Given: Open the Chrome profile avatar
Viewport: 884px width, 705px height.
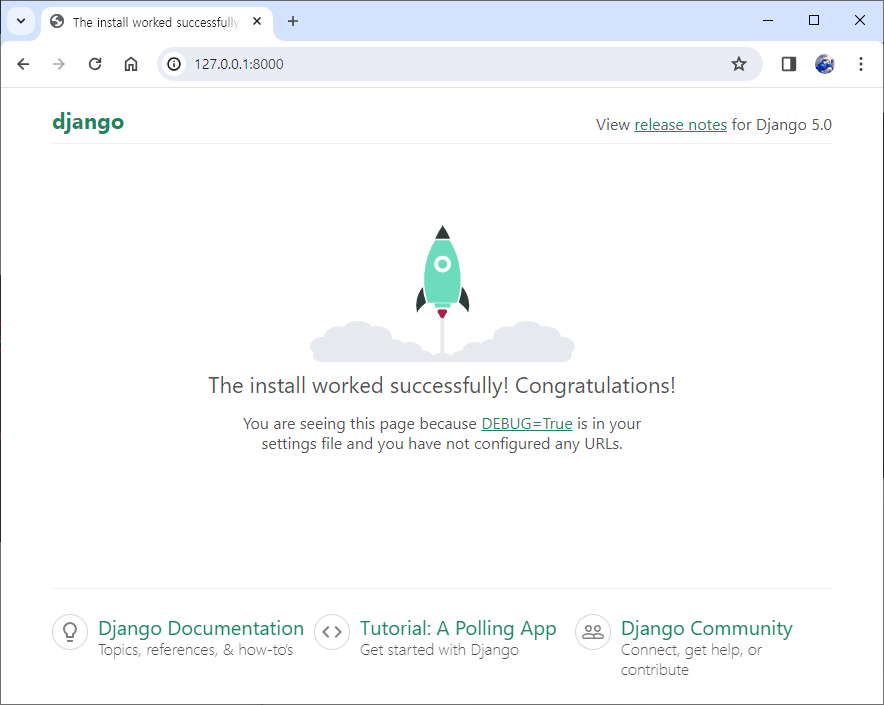Looking at the screenshot, I should click(x=824, y=64).
